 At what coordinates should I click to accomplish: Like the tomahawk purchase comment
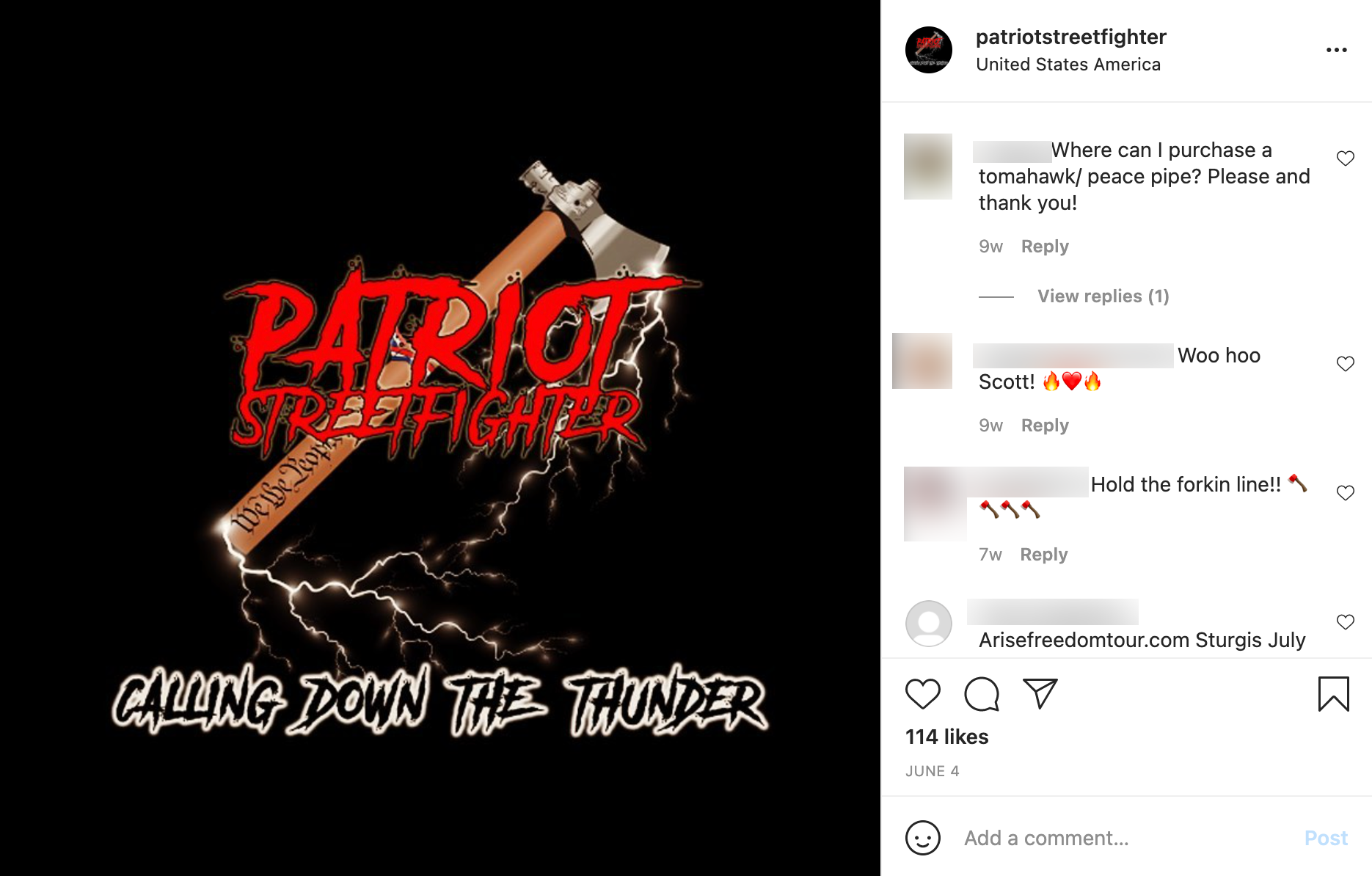point(1345,158)
